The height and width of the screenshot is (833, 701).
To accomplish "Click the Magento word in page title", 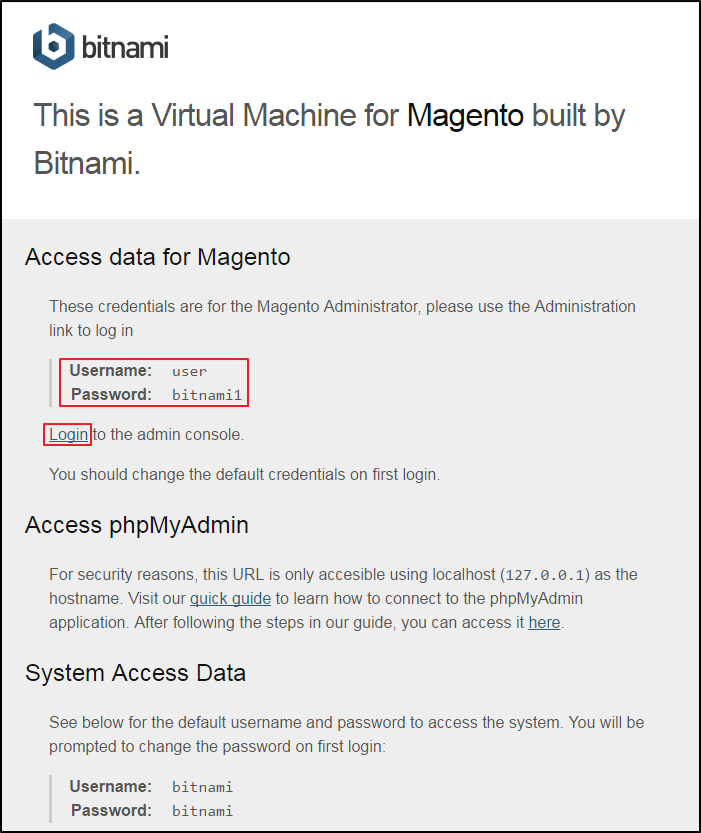I will [x=465, y=115].
